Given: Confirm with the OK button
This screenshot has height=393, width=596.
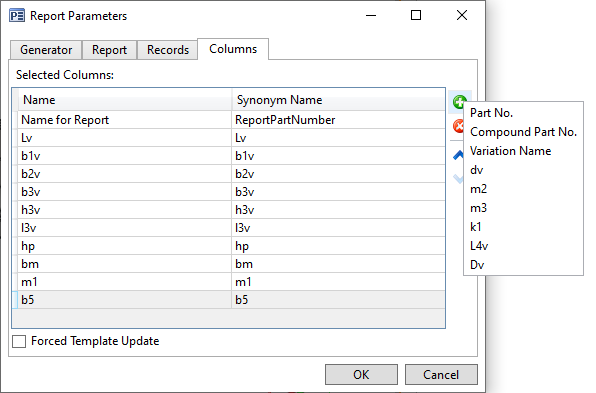Looking at the screenshot, I should (361, 374).
